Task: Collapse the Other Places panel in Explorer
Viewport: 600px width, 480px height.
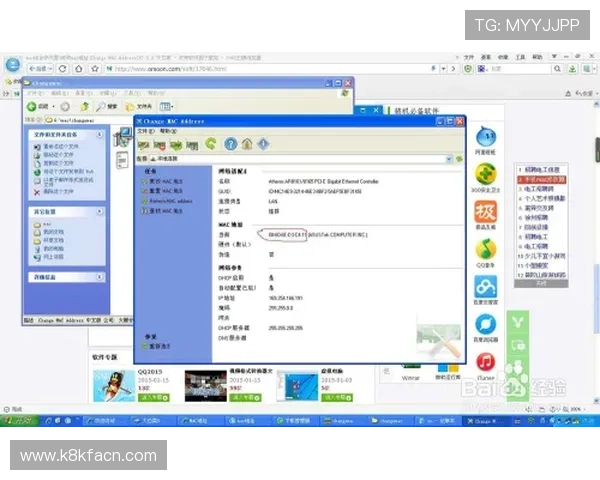Action: click(x=99, y=211)
